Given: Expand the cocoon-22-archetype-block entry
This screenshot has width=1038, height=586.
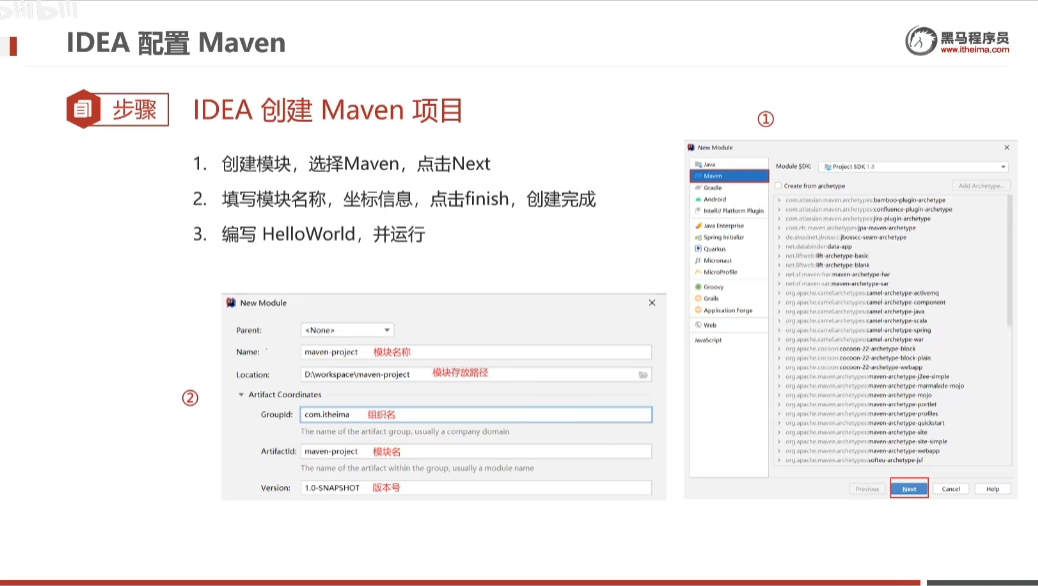Looking at the screenshot, I should pyautogui.click(x=779, y=348).
